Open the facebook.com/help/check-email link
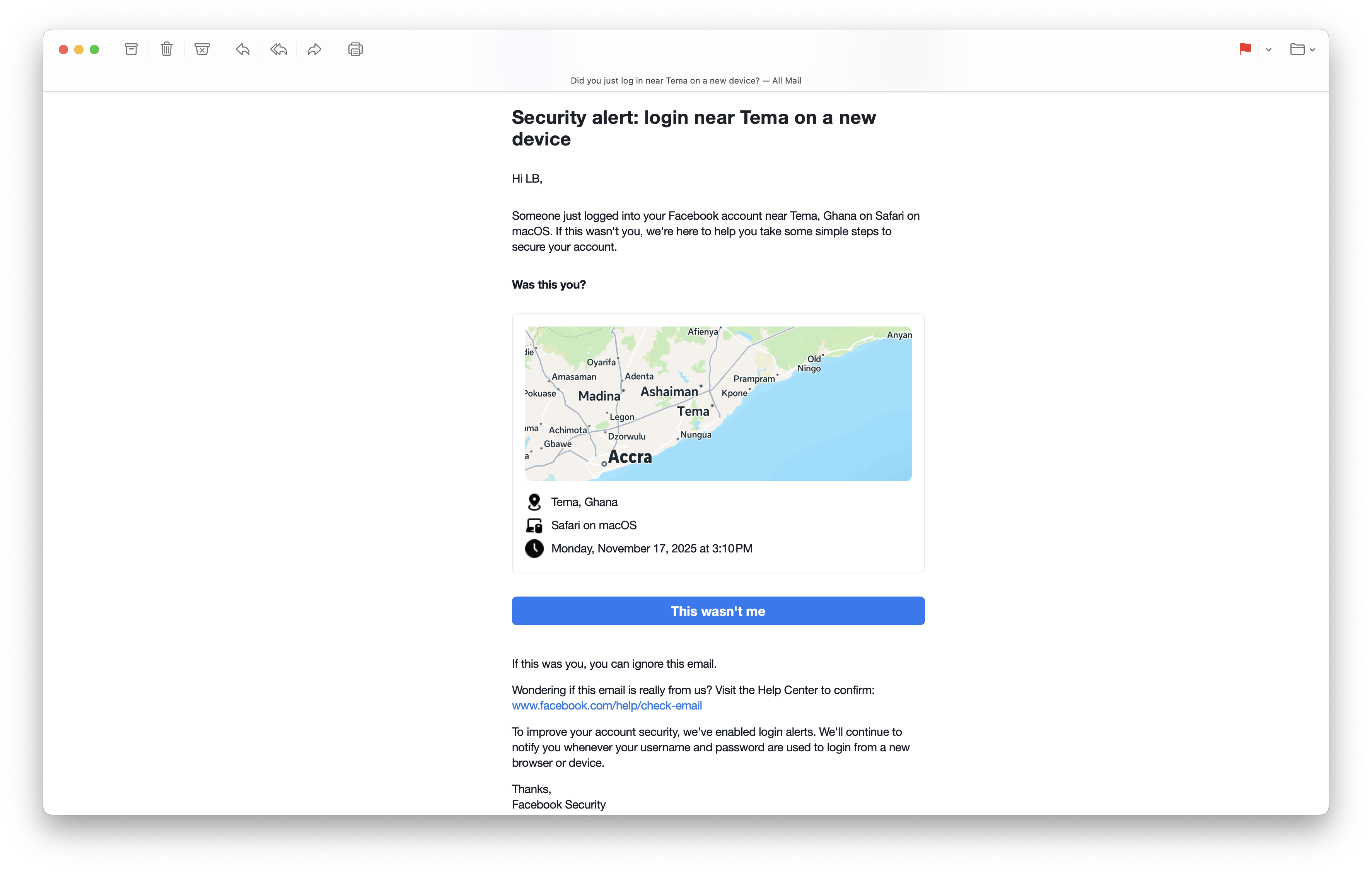This screenshot has height=872, width=1372. coord(607,706)
